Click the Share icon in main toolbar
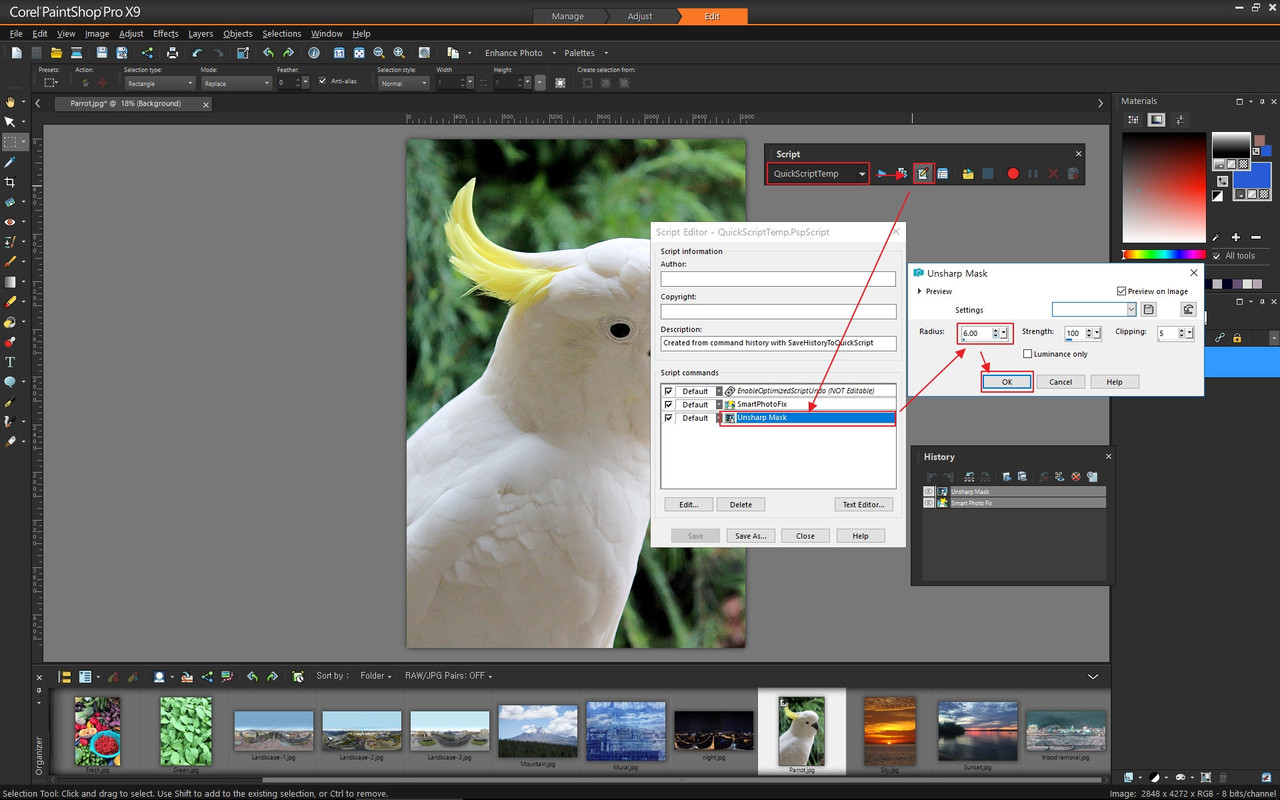 tap(147, 53)
